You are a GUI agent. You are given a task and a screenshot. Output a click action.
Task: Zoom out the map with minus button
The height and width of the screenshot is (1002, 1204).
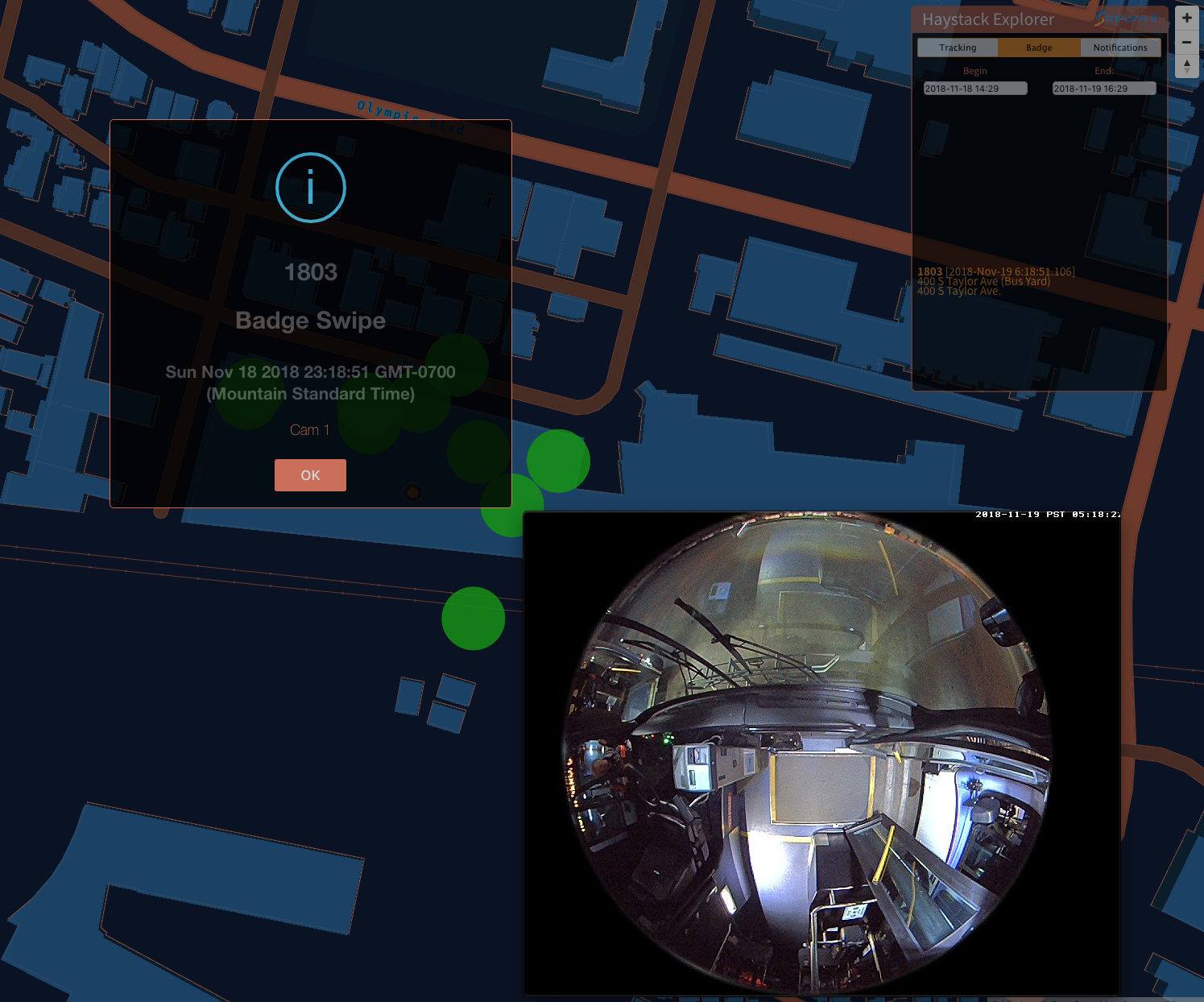1187,42
